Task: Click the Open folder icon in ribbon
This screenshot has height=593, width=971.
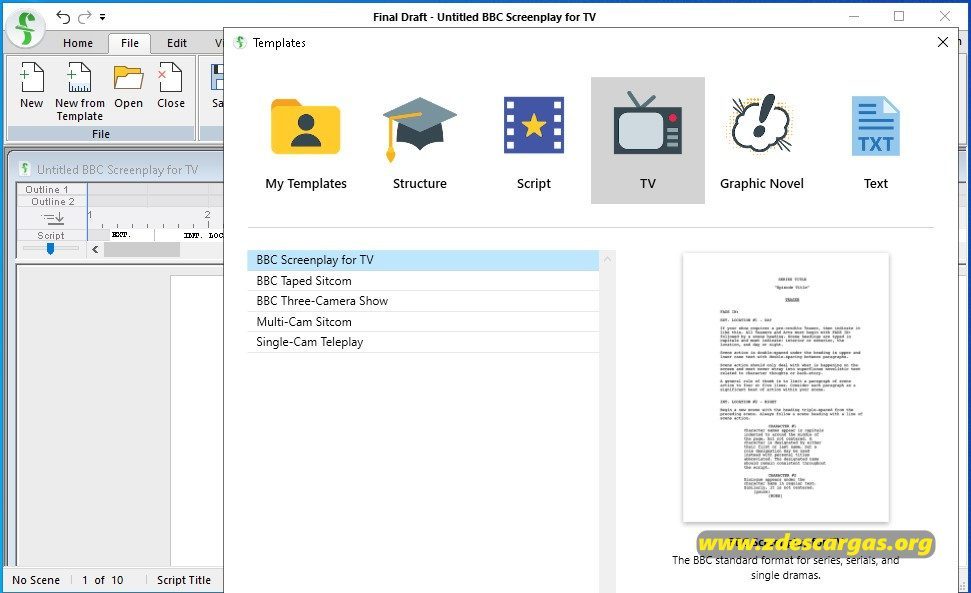Action: [x=128, y=85]
